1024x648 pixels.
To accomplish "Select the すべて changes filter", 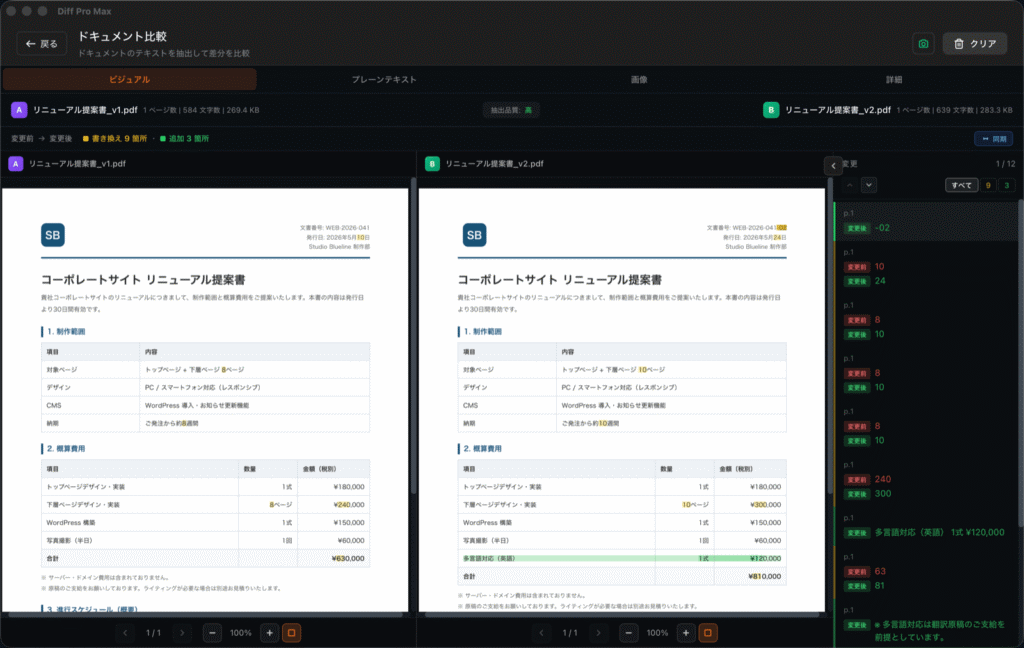I will point(961,186).
